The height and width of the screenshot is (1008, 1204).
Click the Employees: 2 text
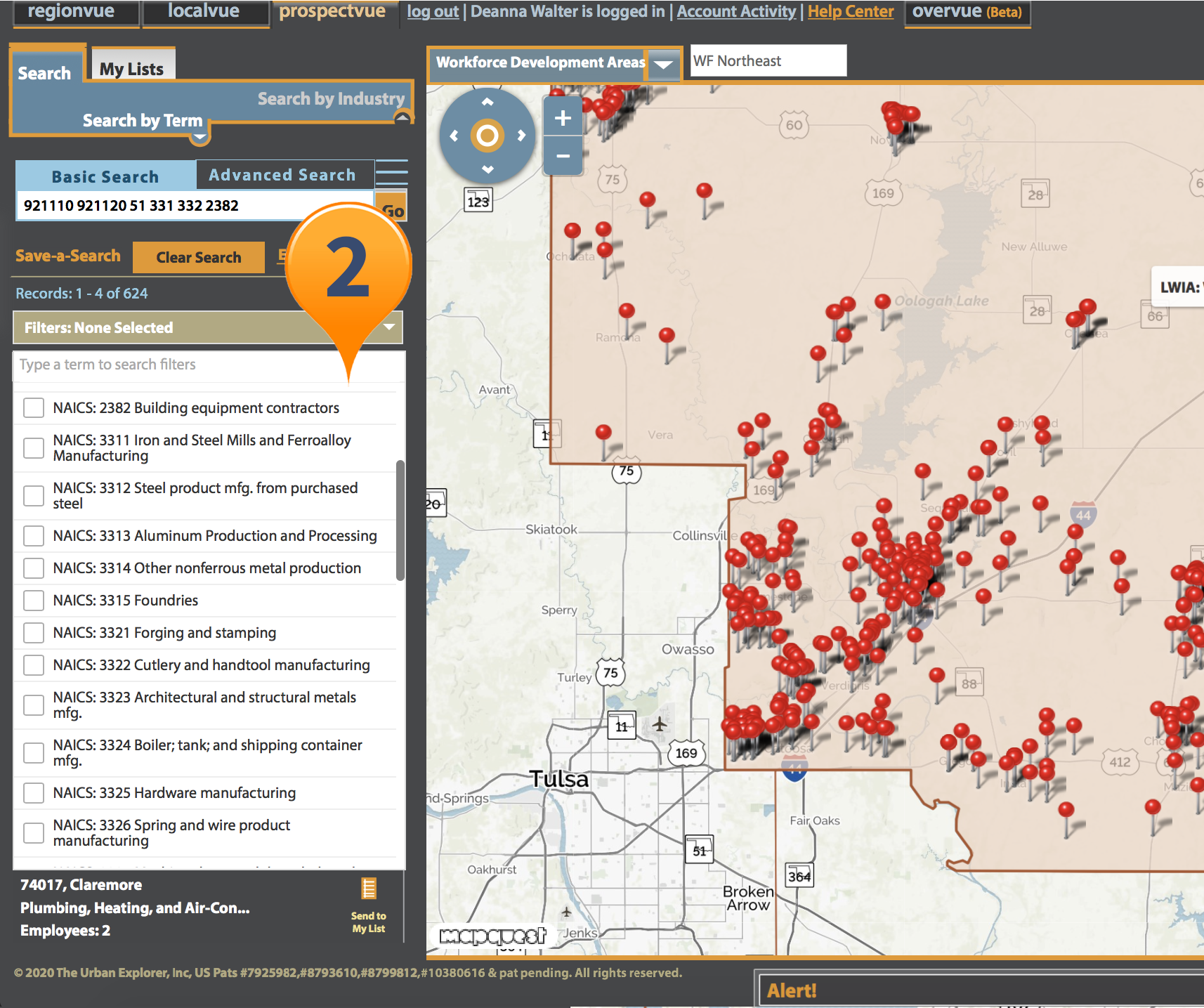point(65,931)
